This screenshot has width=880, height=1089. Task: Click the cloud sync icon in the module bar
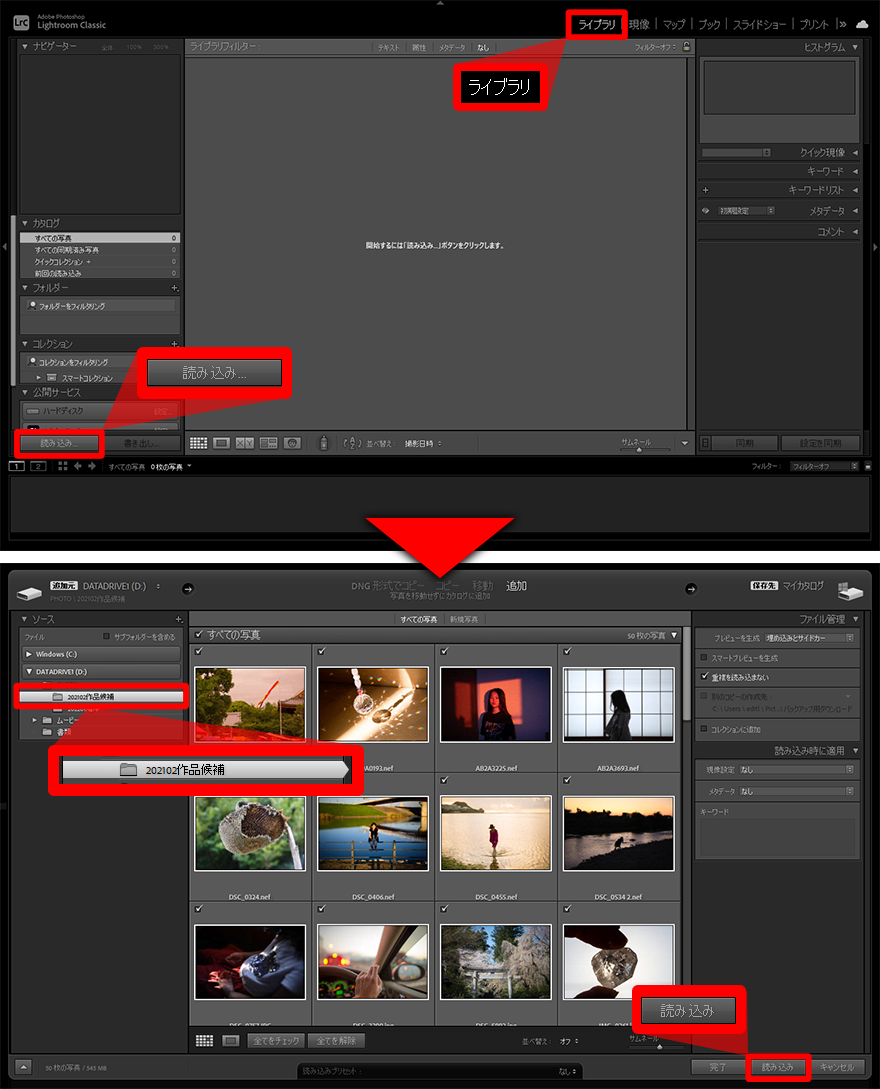tap(862, 24)
